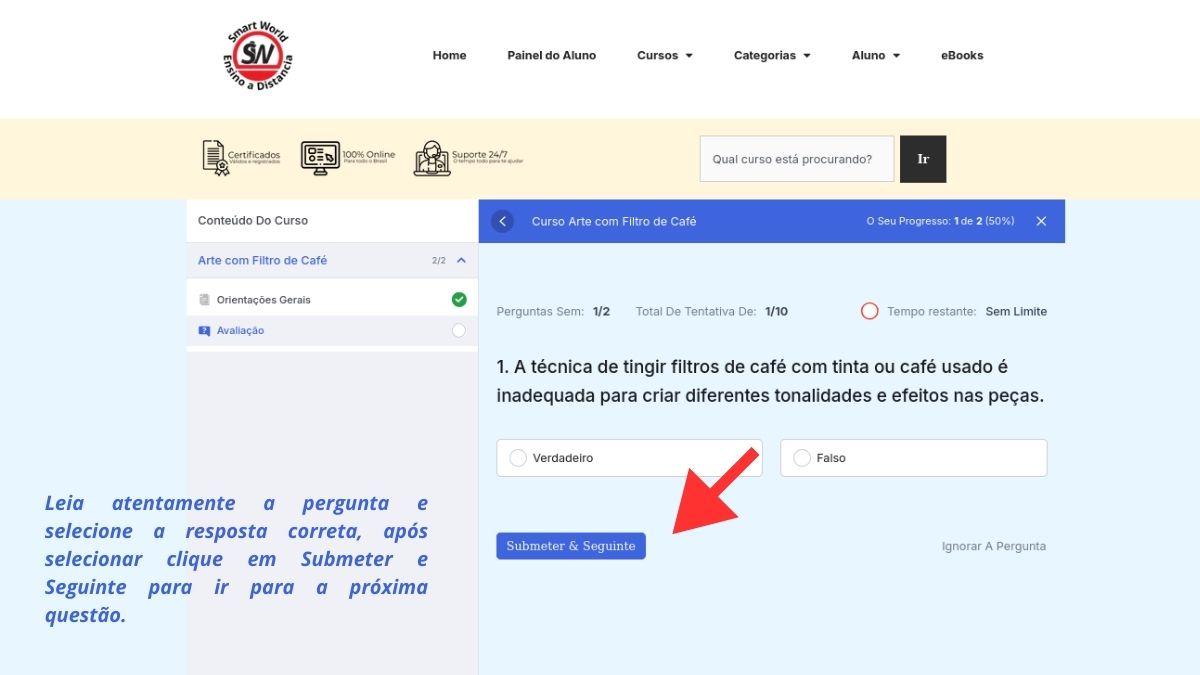Collapse the Arte com Filtro de Café section
Viewport: 1200px width, 675px height.
pos(461,260)
